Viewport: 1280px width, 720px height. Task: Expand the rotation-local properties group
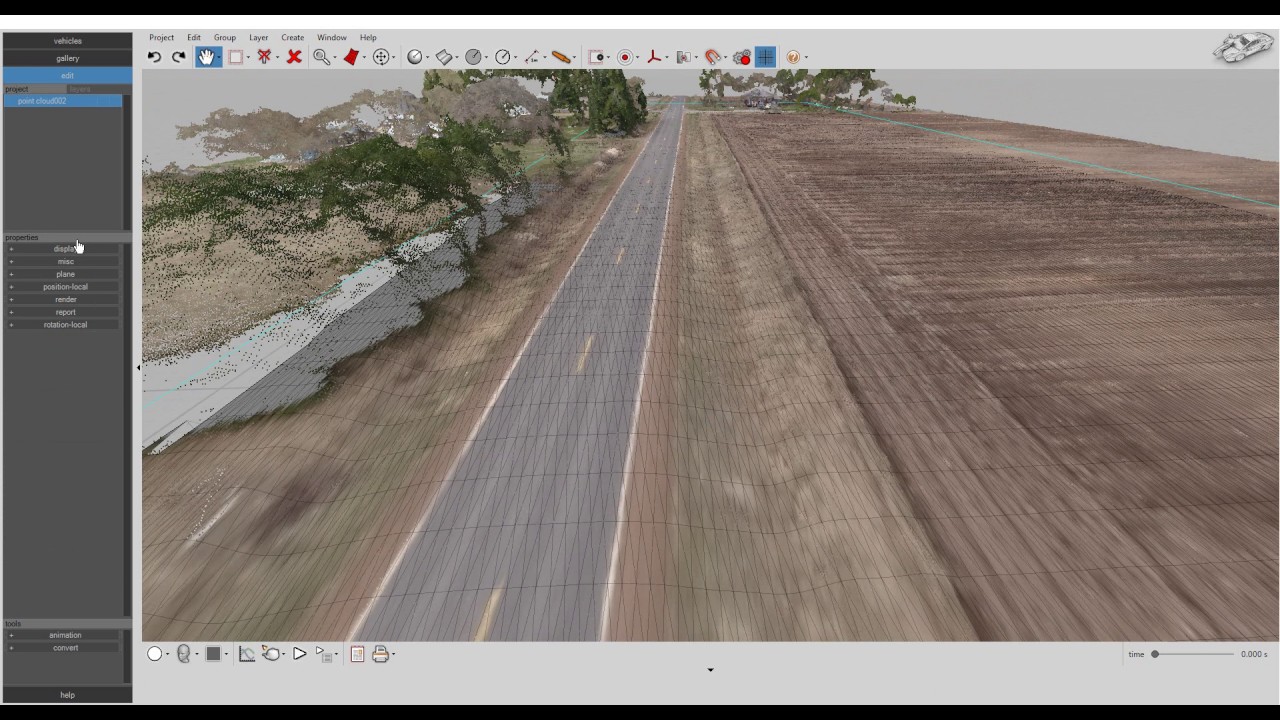(x=65, y=325)
